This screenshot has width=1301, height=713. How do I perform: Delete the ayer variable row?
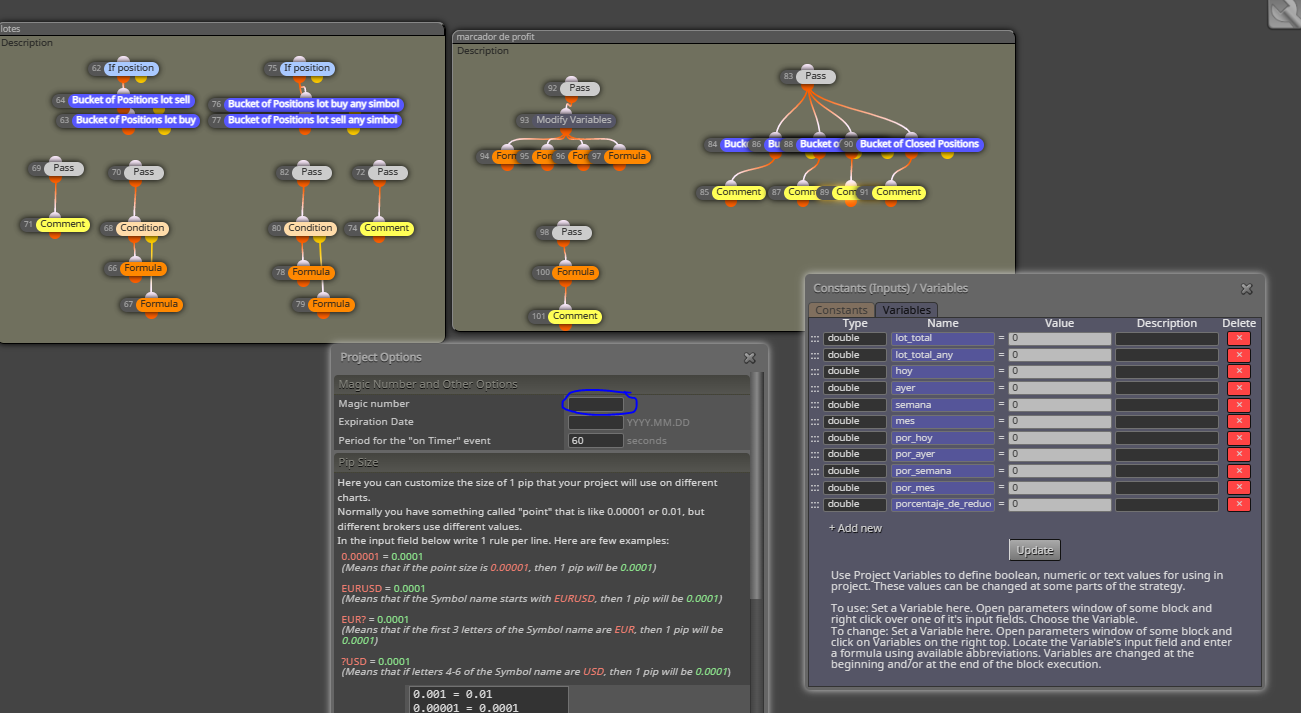coord(1238,388)
